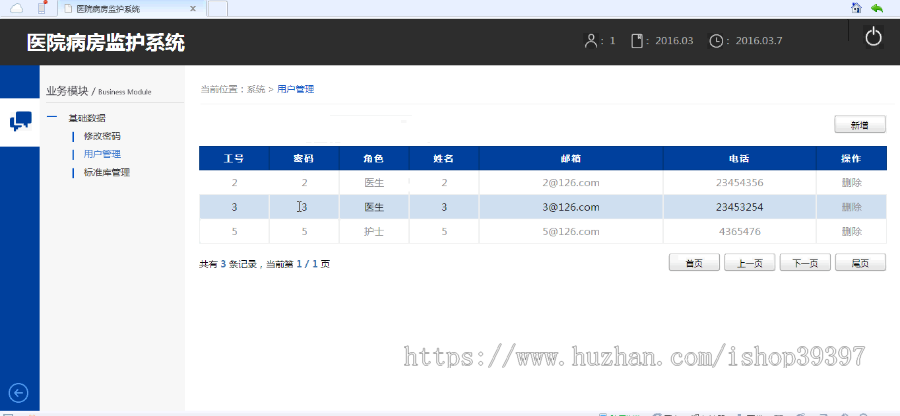The height and width of the screenshot is (416, 900).
Task: Open the 标准库管理 menu item
Action: click(x=107, y=172)
